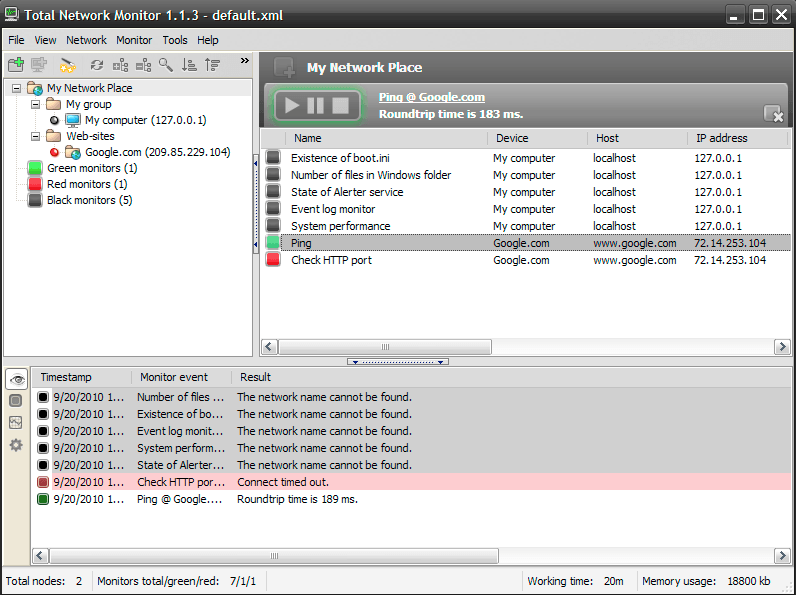The width and height of the screenshot is (796, 595).
Task: Click the refresh arrows toolbar icon
Action: (x=96, y=65)
